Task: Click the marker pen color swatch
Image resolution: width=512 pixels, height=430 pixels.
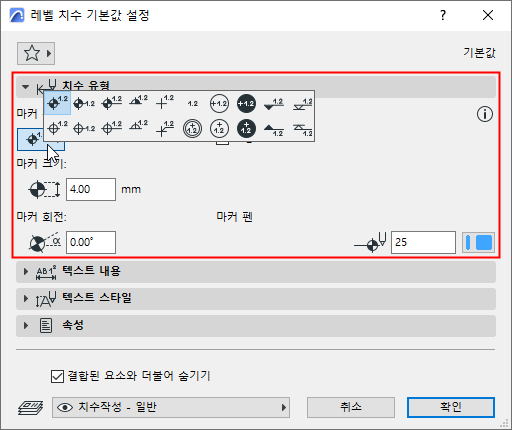Action: pyautogui.click(x=478, y=242)
